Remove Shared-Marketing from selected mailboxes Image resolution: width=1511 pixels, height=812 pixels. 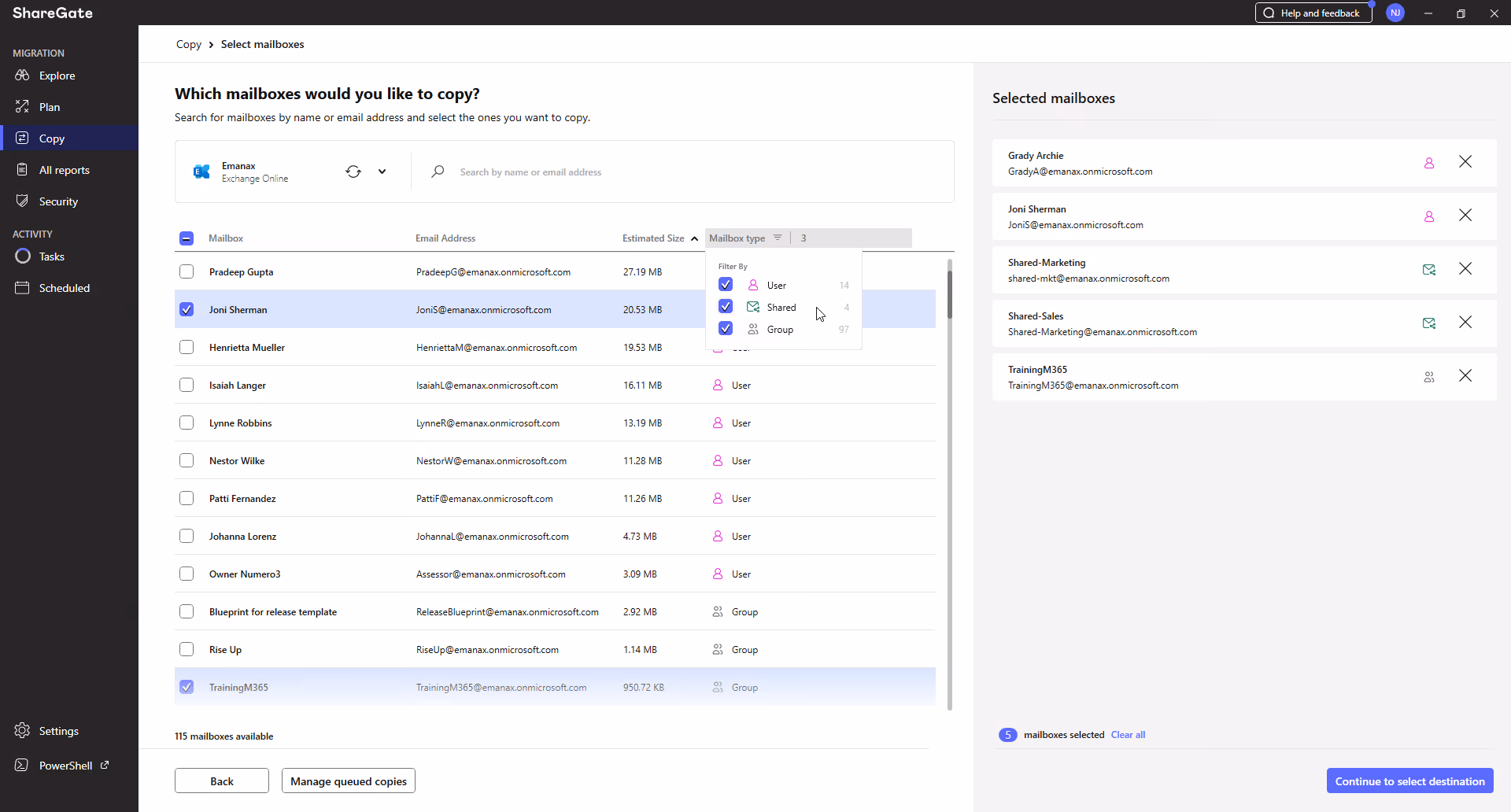pos(1465,268)
